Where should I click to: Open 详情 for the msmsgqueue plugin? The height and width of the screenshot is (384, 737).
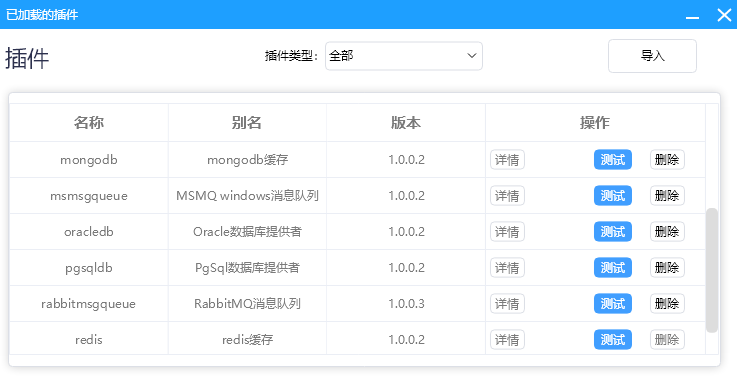coord(507,196)
